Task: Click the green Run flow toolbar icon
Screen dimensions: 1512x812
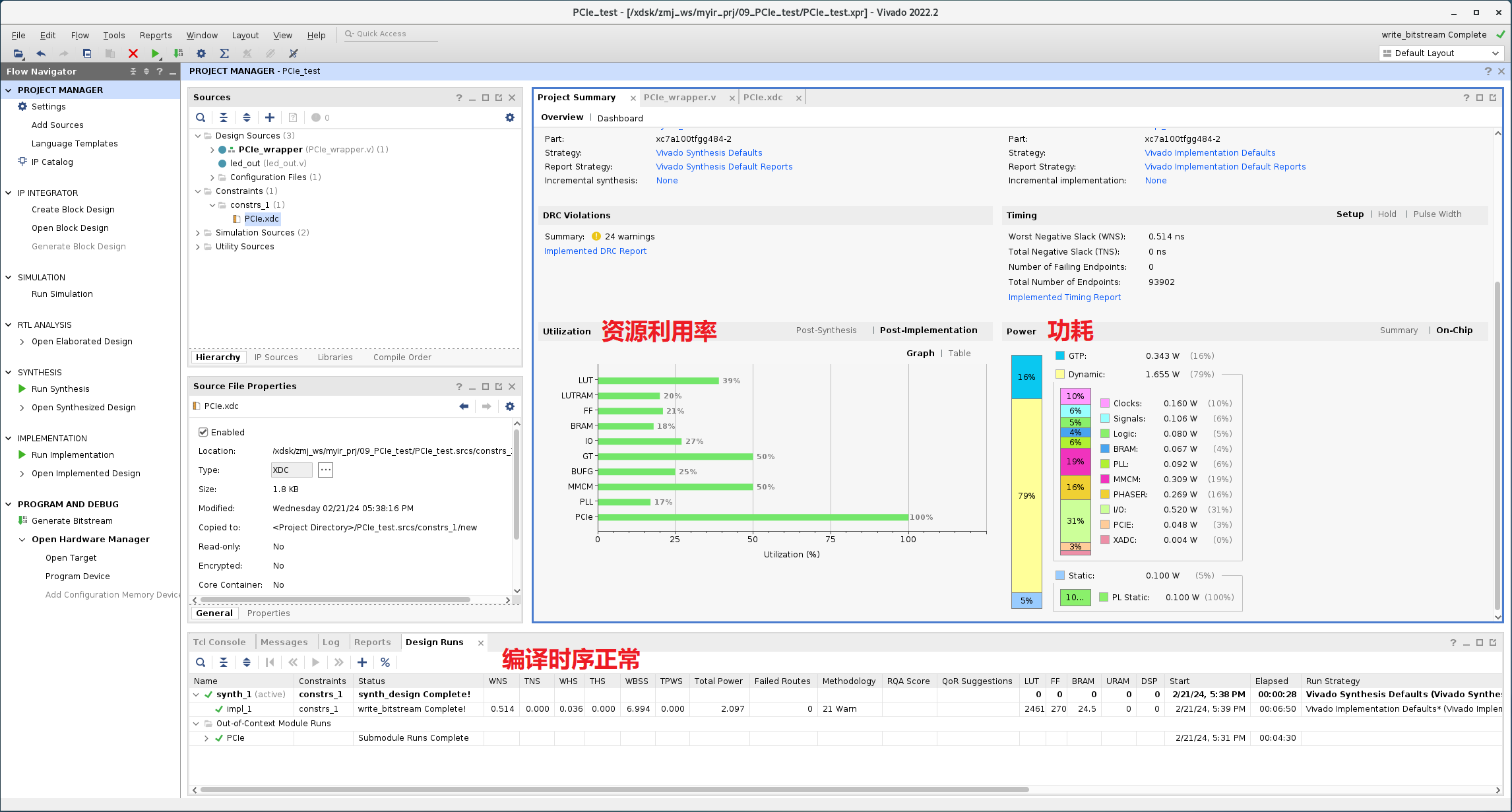Action: (156, 53)
